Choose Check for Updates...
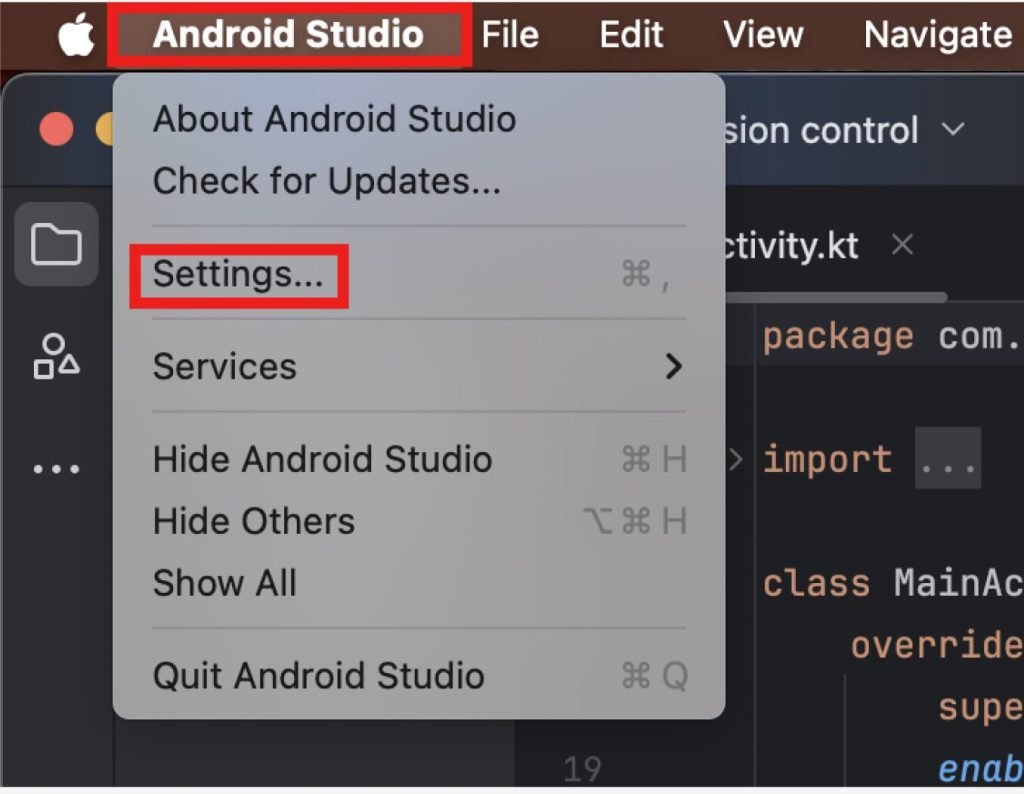The width and height of the screenshot is (1024, 794). [326, 181]
